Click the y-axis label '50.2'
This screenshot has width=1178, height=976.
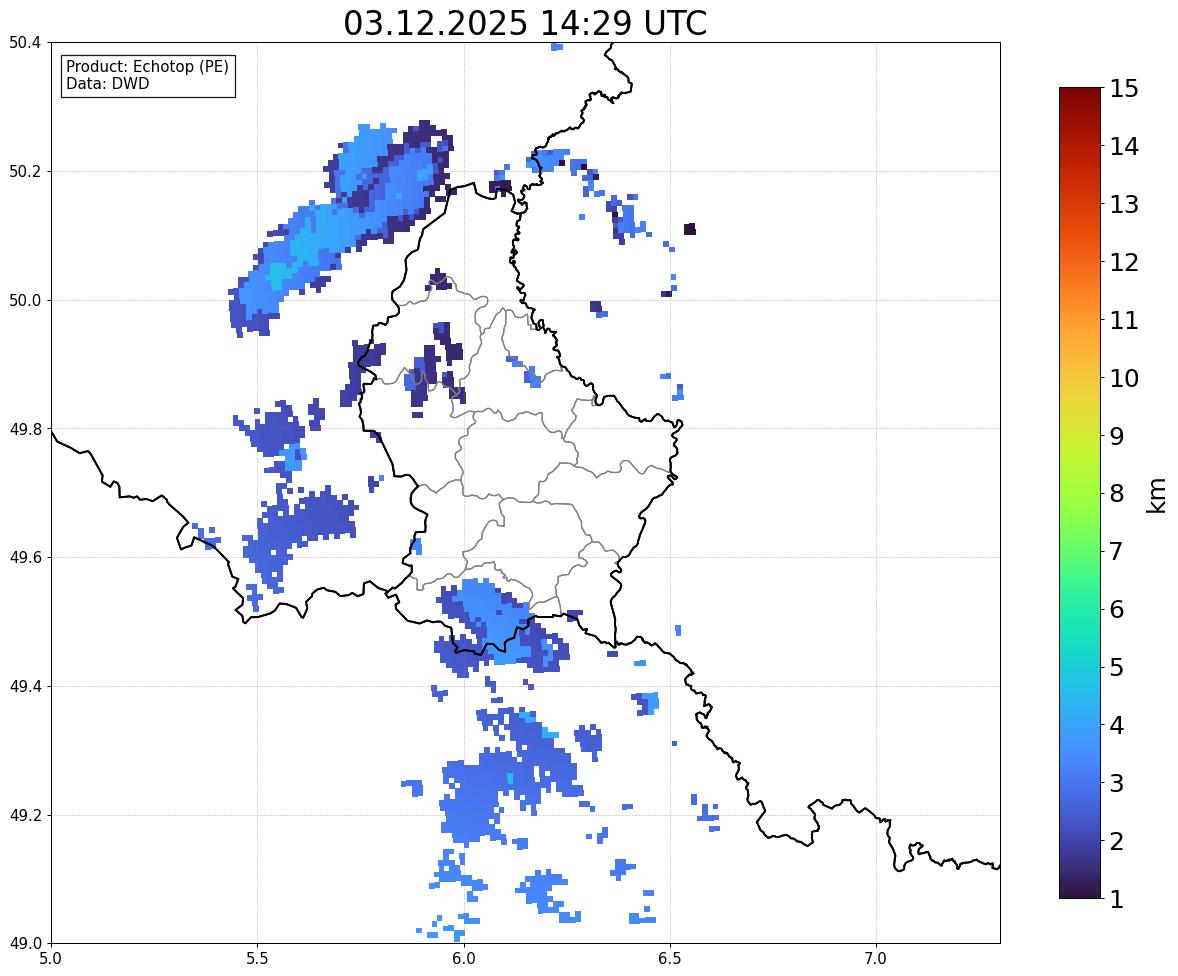click(x=25, y=171)
